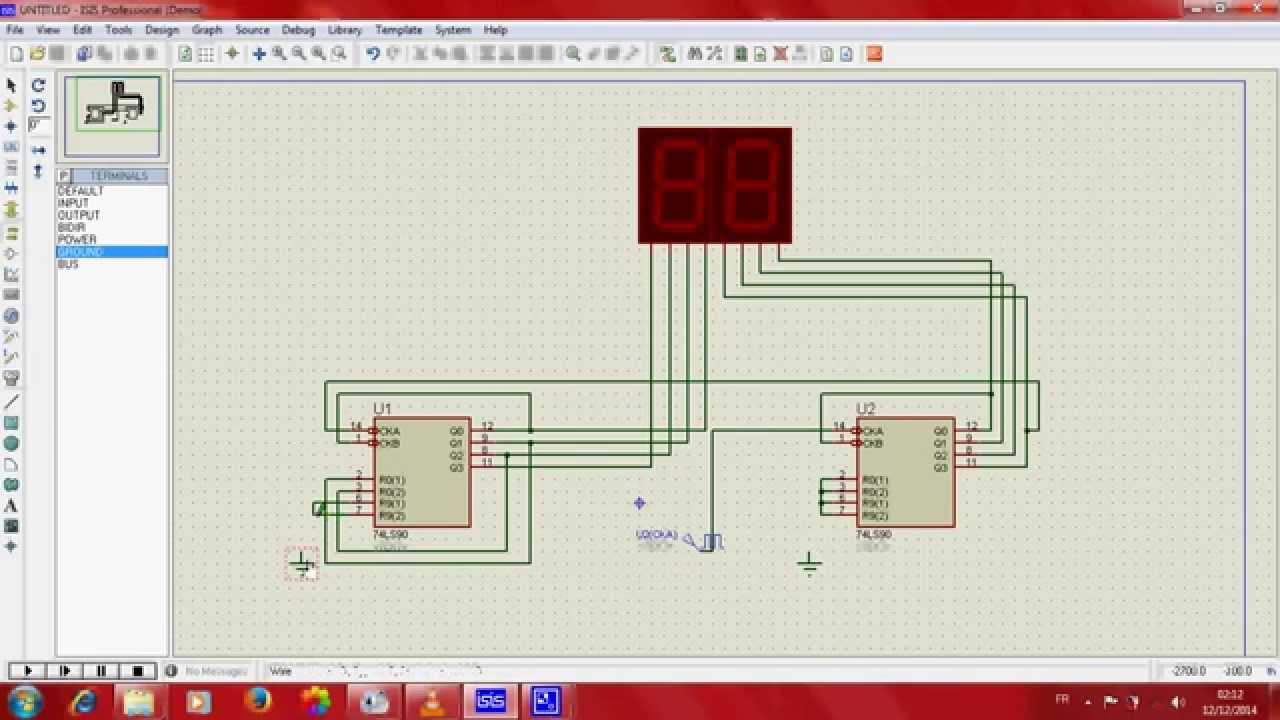Choose the Virtual instruments mode tool

12,378
